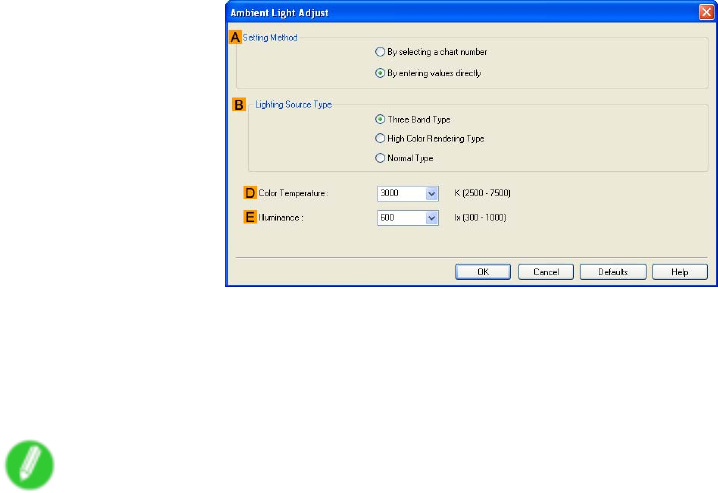Screen dimensions: 718x493
Task: Click the green pencil note icon
Action: pyautogui.click(x=30, y=465)
